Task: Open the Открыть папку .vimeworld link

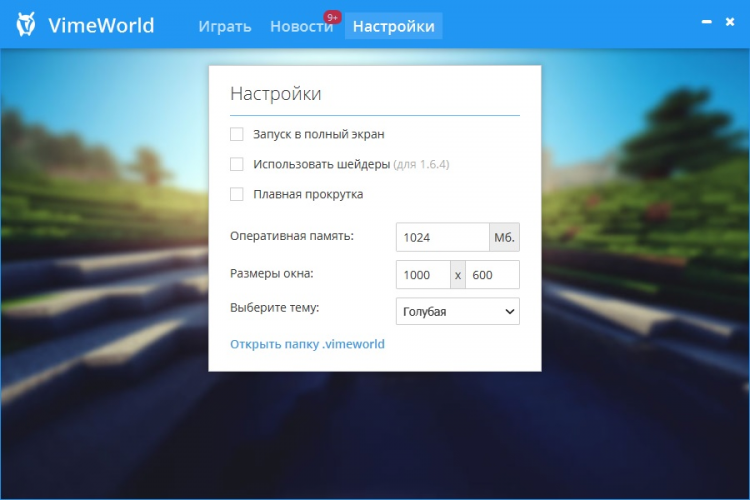Action: [307, 344]
